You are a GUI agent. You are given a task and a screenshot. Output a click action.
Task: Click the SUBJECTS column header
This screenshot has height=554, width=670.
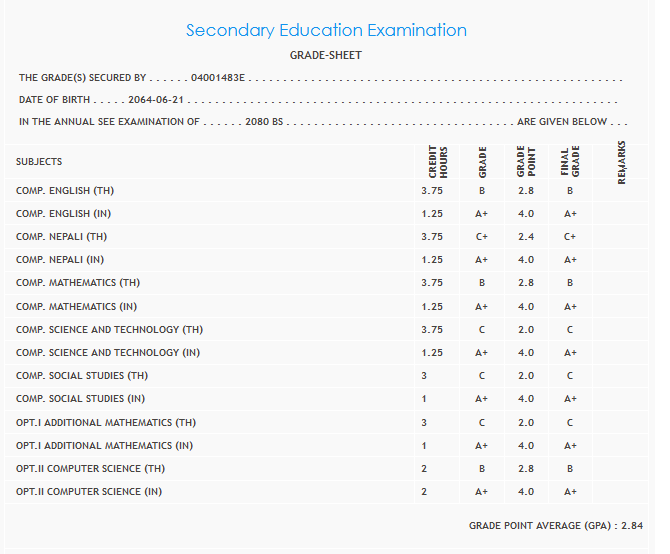click(39, 162)
